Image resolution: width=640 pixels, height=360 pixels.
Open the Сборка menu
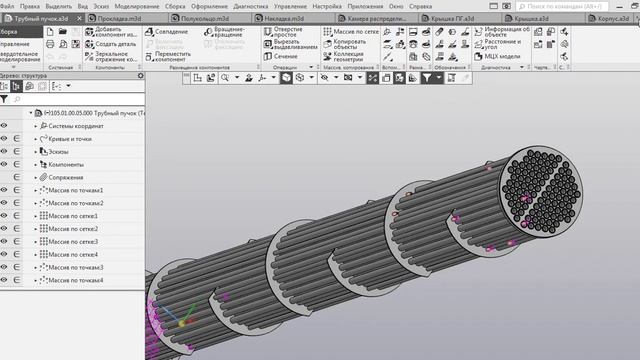[x=175, y=6]
